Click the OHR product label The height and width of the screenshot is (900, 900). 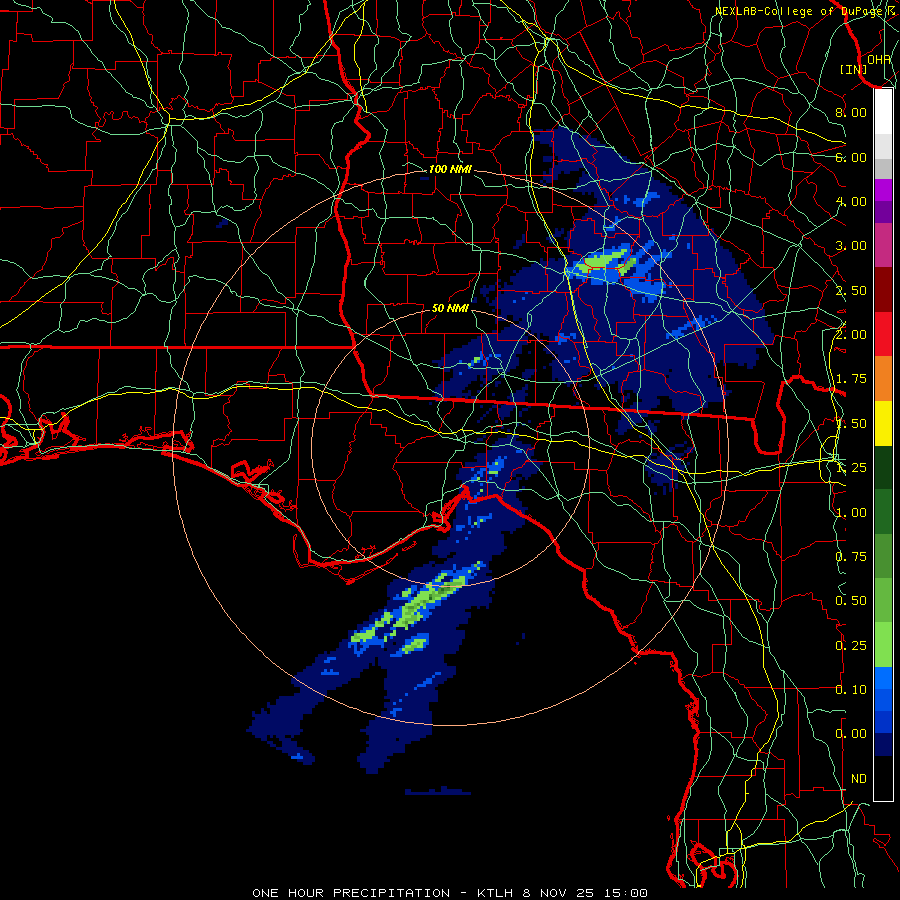[x=879, y=60]
